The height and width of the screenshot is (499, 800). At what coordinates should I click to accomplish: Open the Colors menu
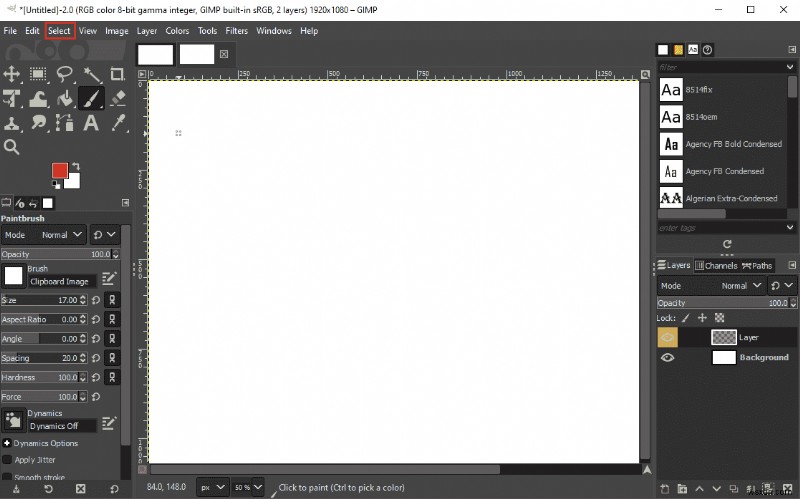coord(177,31)
